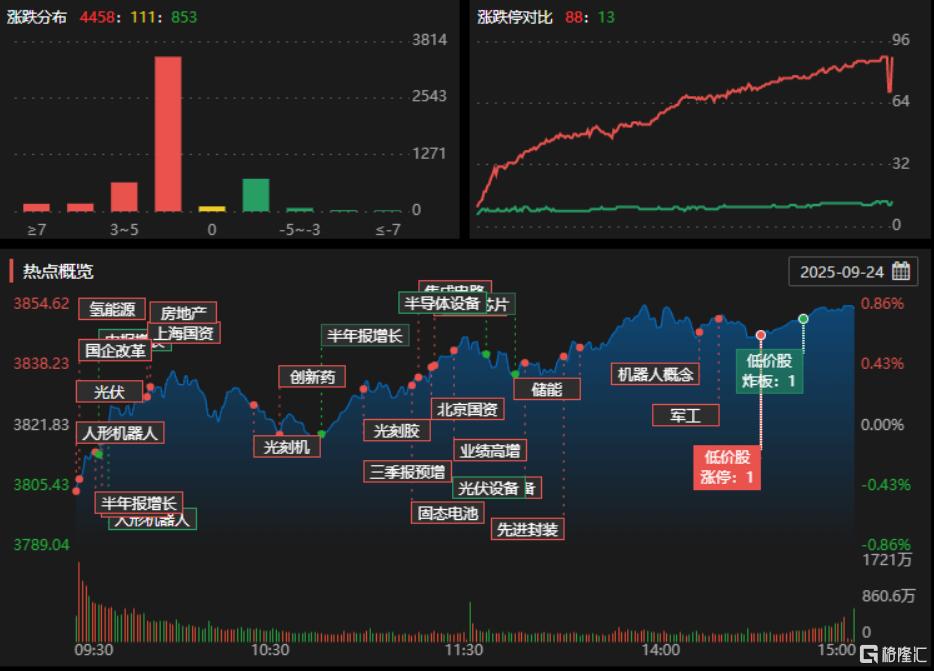Select the 房地产 hotspot tag
The height and width of the screenshot is (671, 934).
pyautogui.click(x=183, y=313)
